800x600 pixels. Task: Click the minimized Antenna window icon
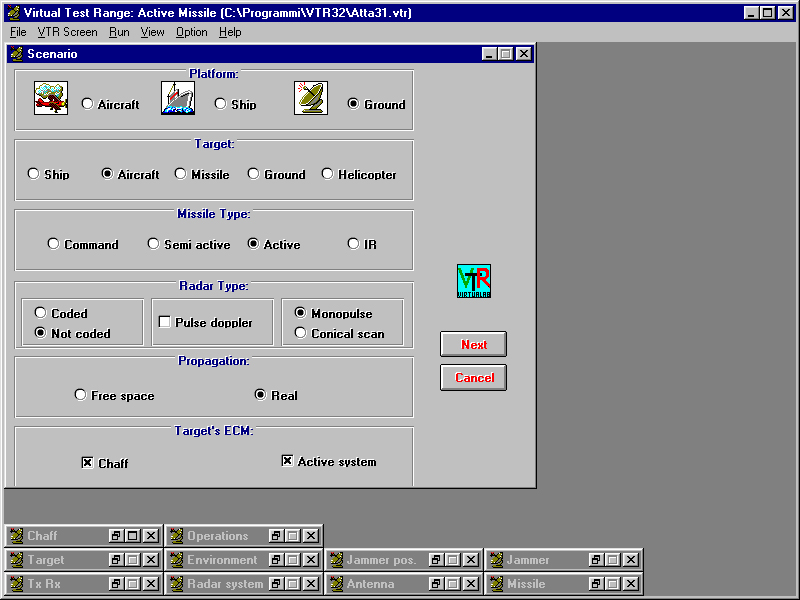click(336, 584)
